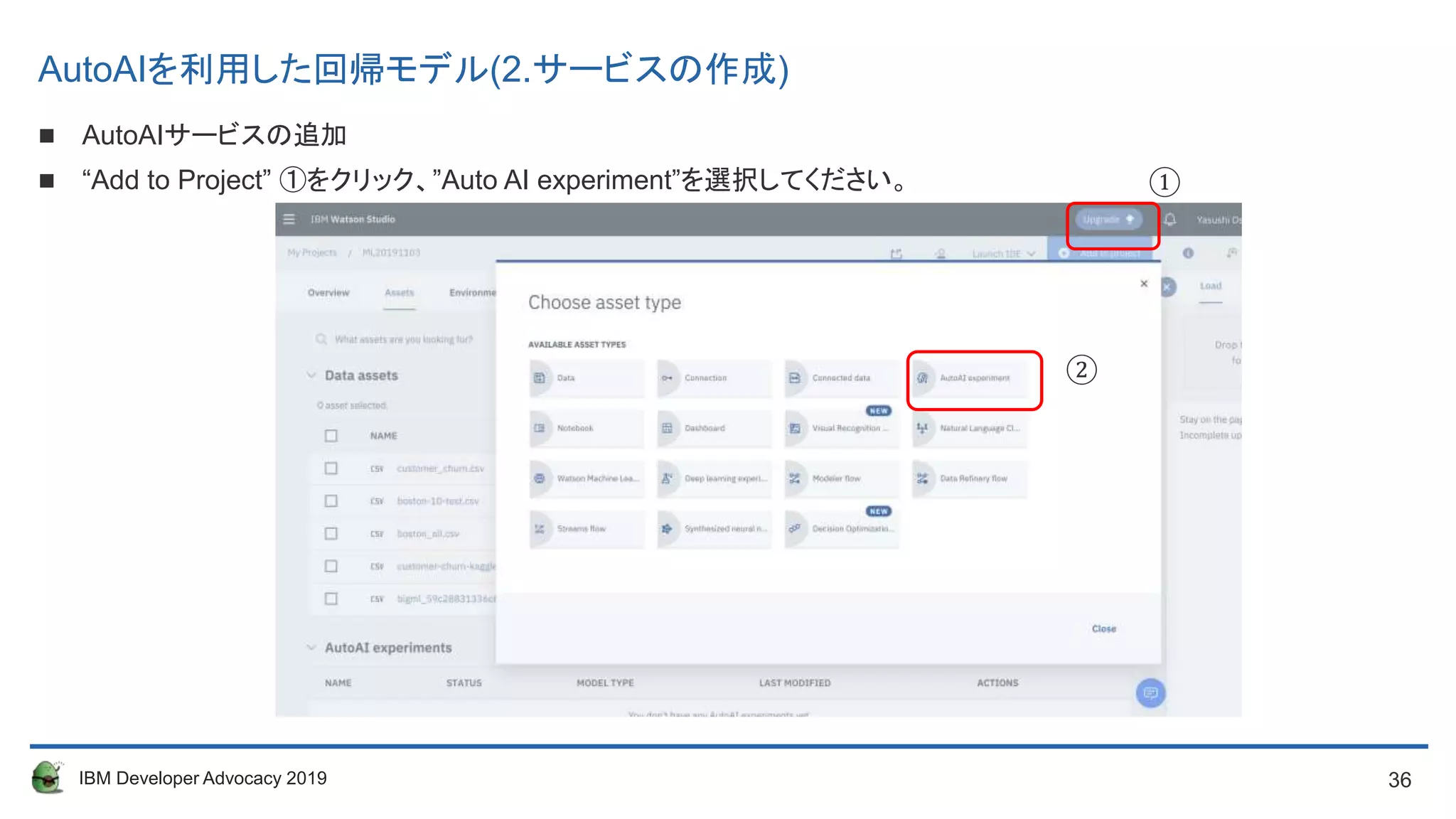The width and height of the screenshot is (1456, 819).
Task: Check the boston_all.csv checkbox
Action: tap(331, 534)
